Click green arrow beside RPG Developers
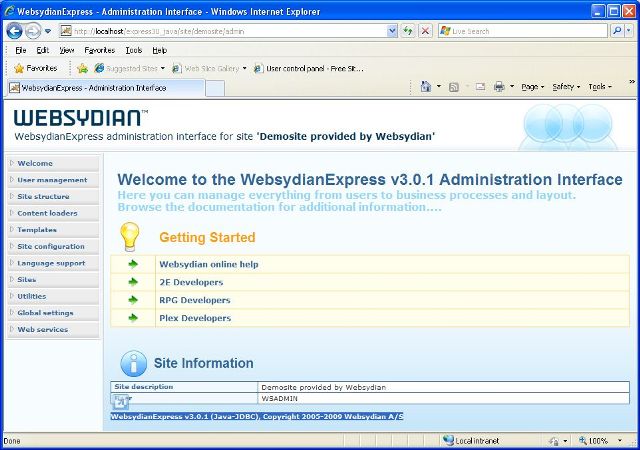The image size is (640, 450). (x=133, y=300)
